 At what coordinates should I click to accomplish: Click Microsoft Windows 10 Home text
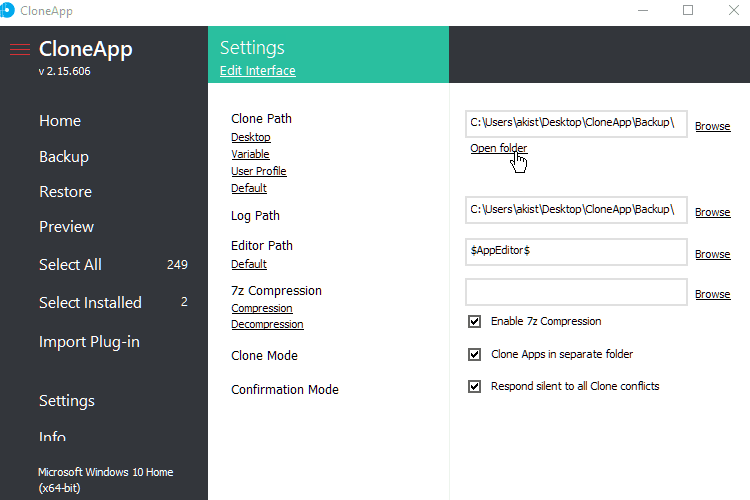(106, 472)
